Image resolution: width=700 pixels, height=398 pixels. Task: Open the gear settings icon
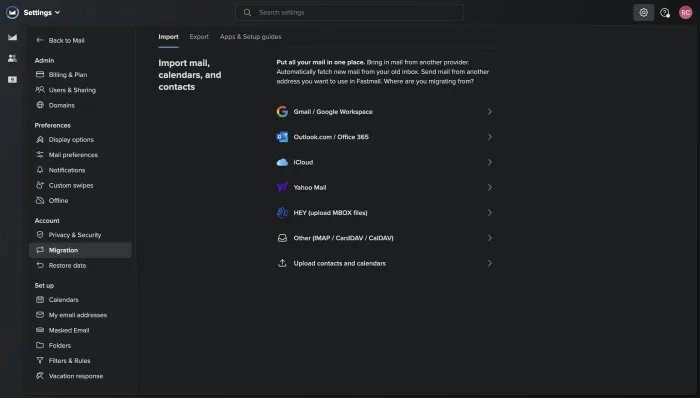tap(643, 12)
